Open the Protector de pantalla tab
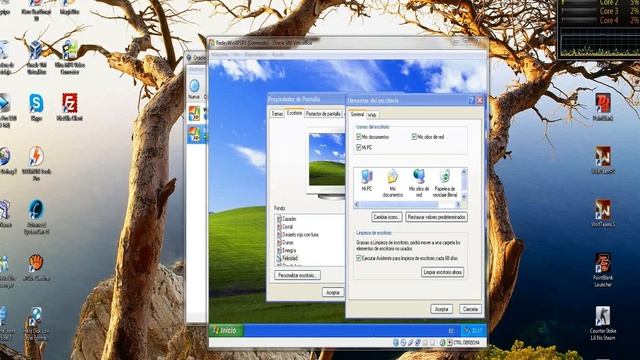 pos(323,114)
